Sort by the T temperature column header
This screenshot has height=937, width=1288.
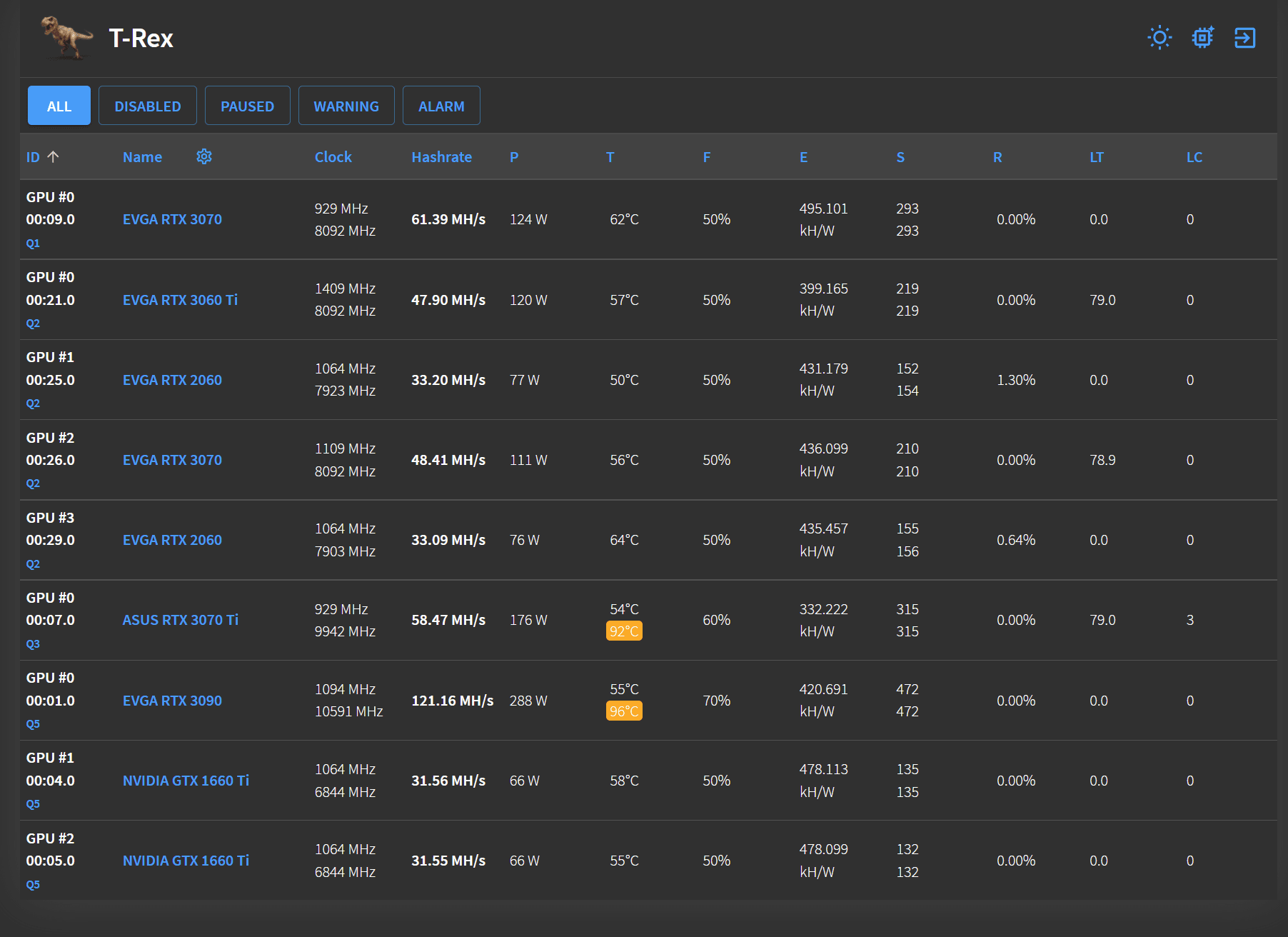[610, 157]
